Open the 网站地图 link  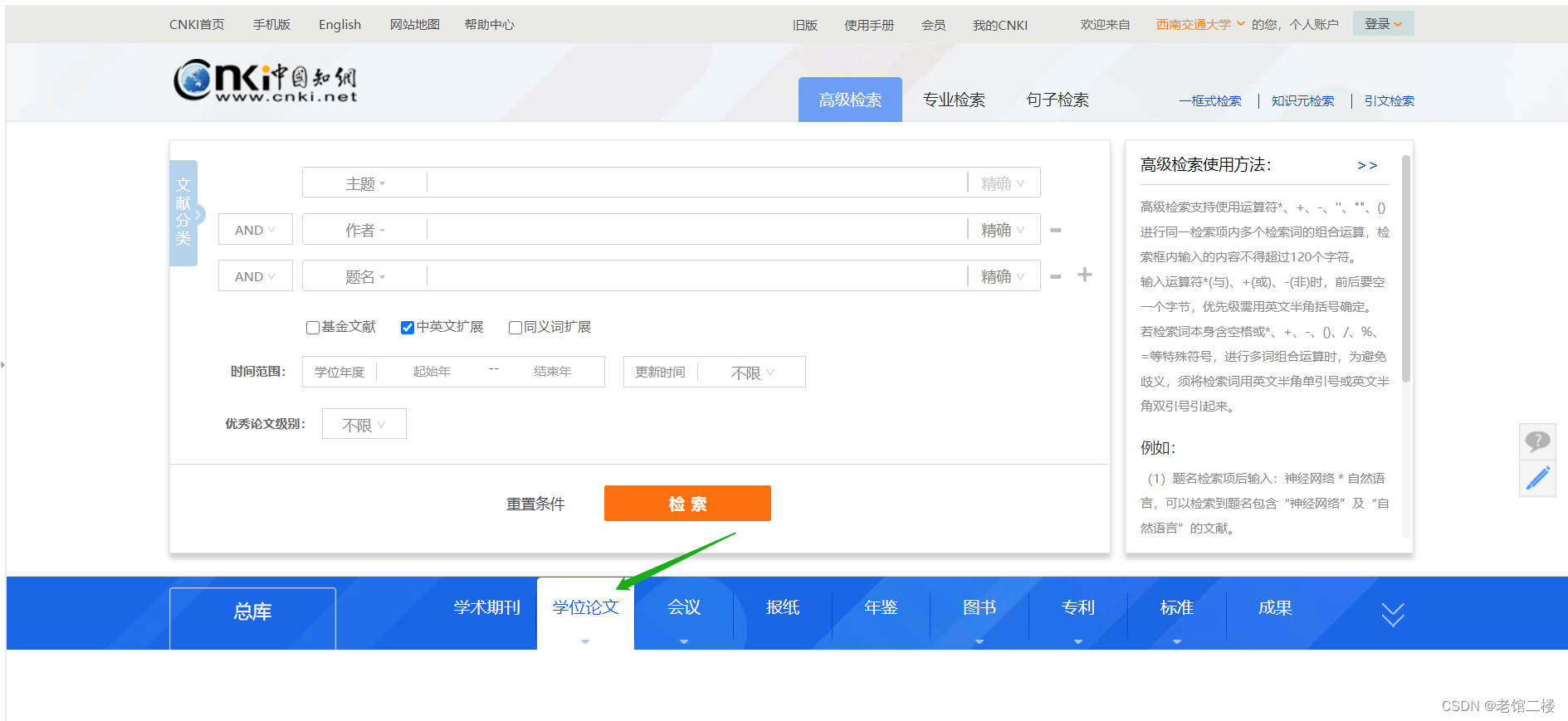(415, 24)
